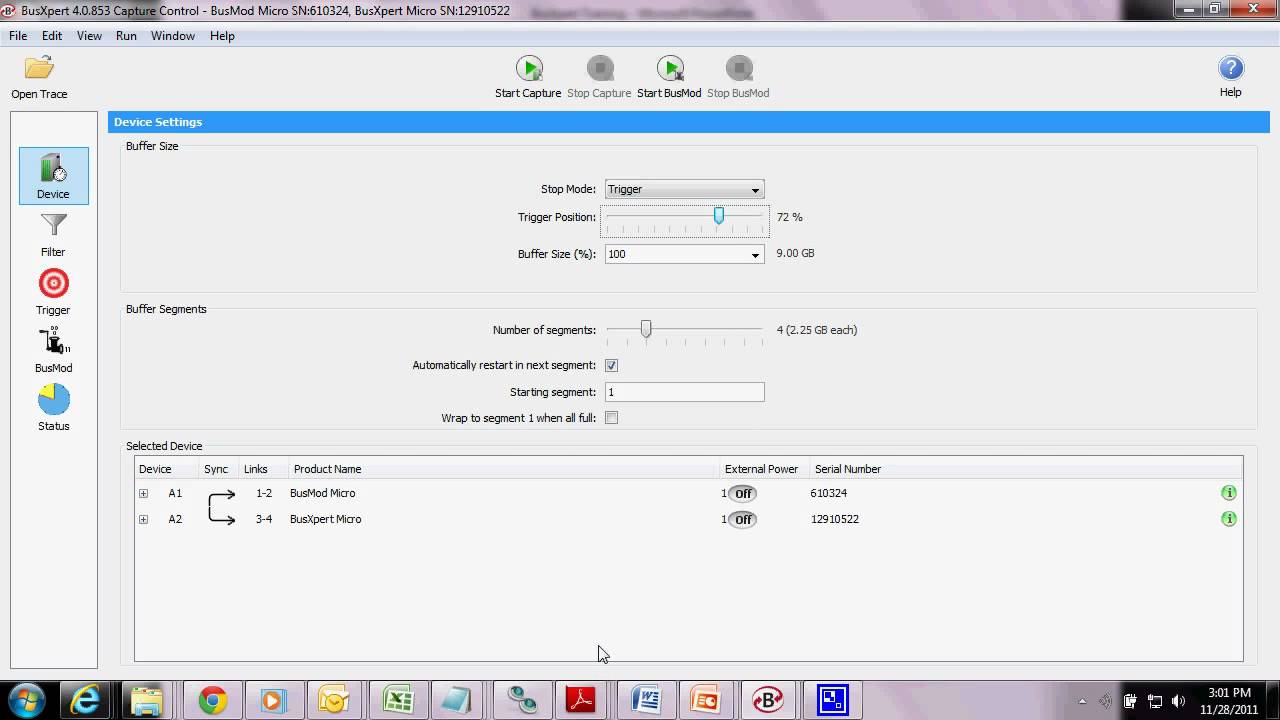Open the Trigger settings sidebar icon
The width and height of the screenshot is (1280, 720).
point(53,292)
